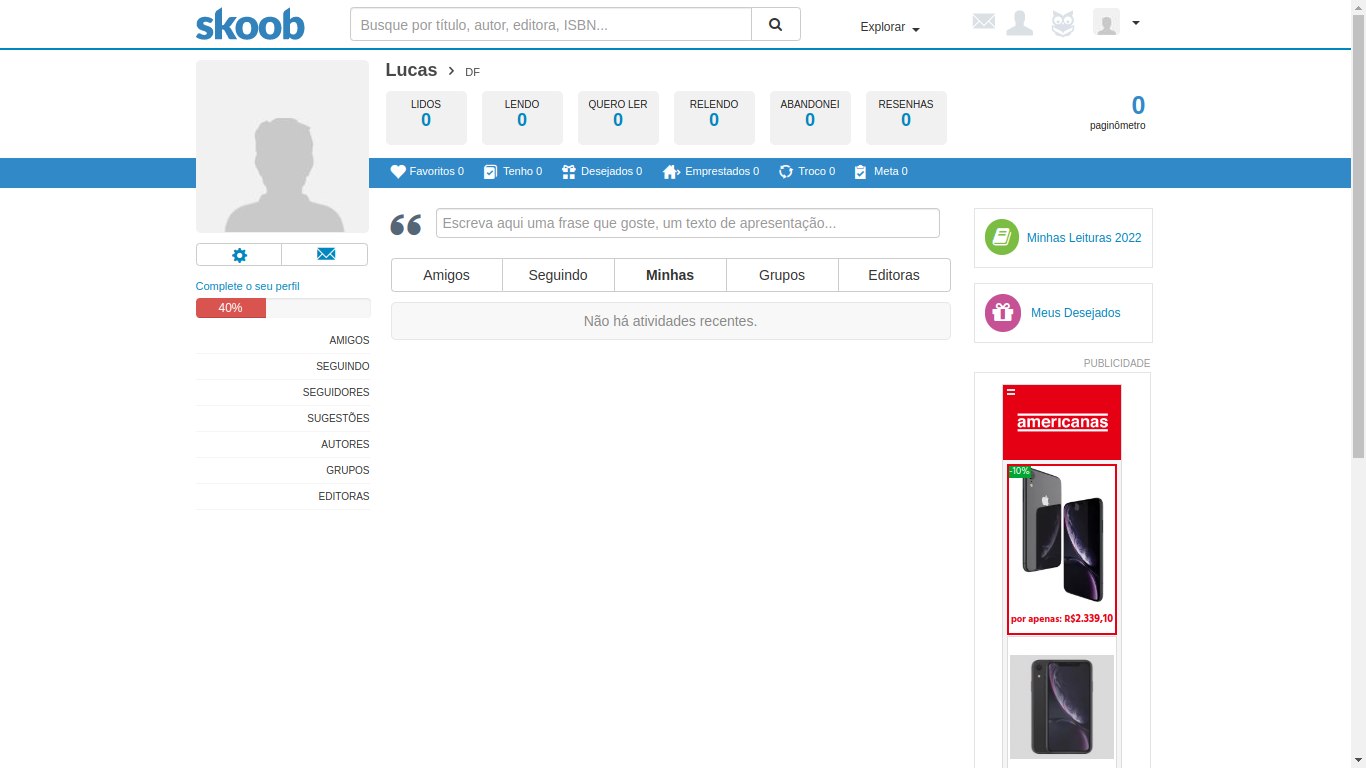Click the paginômetro counter

pyautogui.click(x=1118, y=112)
